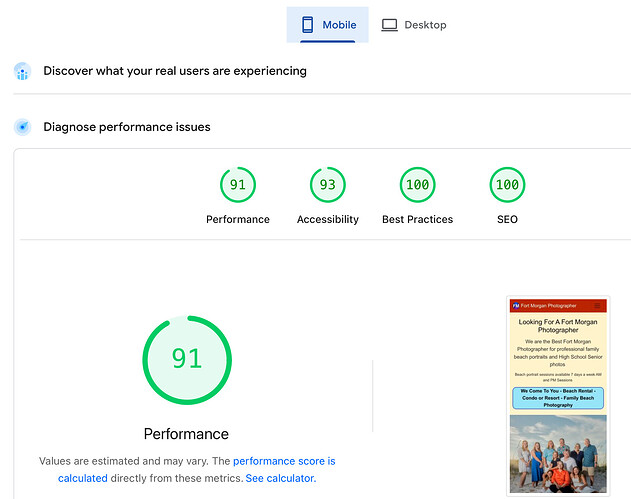Open the Performance category label
Viewport: 631px width, 499px height.
pyautogui.click(x=238, y=219)
